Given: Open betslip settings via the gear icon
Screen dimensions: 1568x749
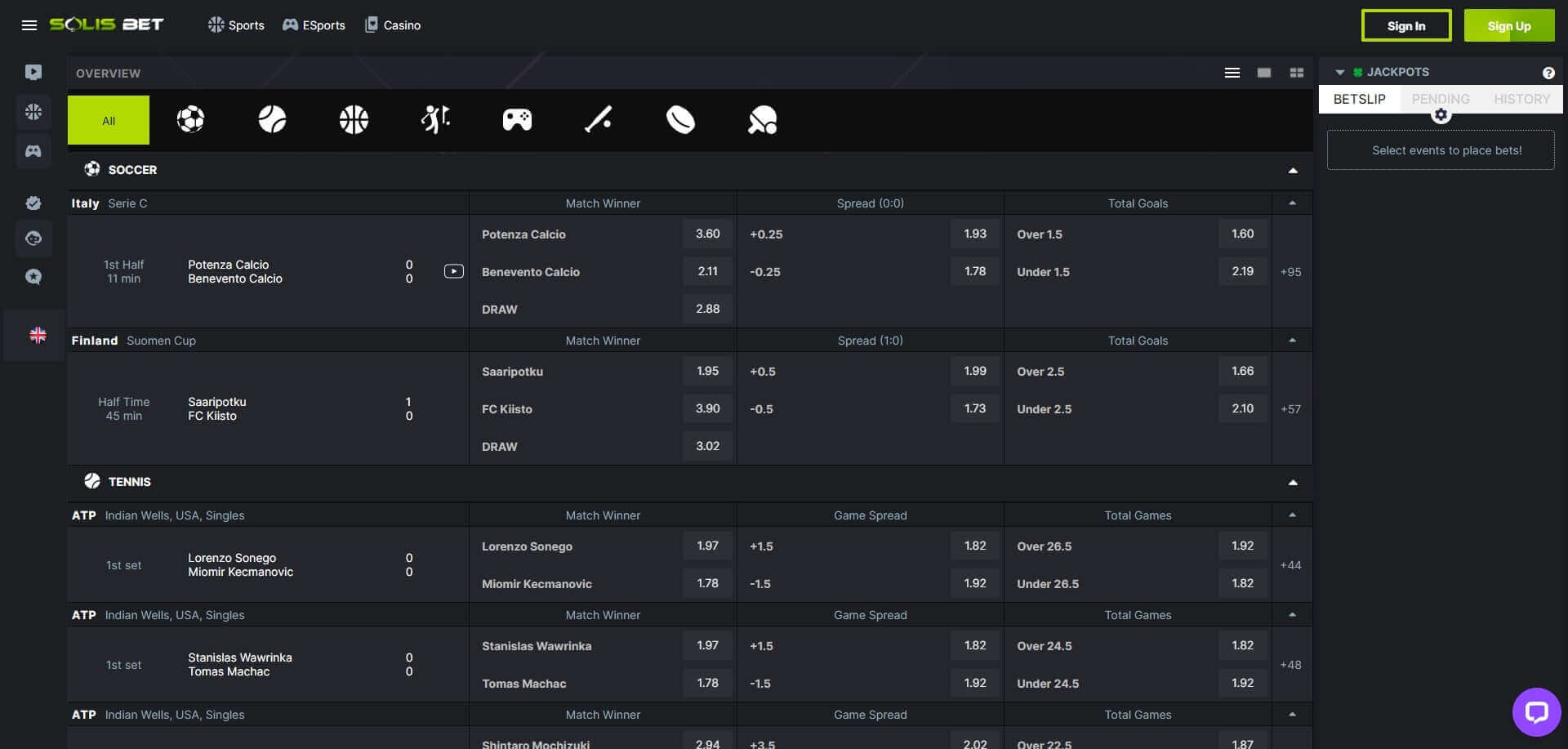Looking at the screenshot, I should point(1441,114).
